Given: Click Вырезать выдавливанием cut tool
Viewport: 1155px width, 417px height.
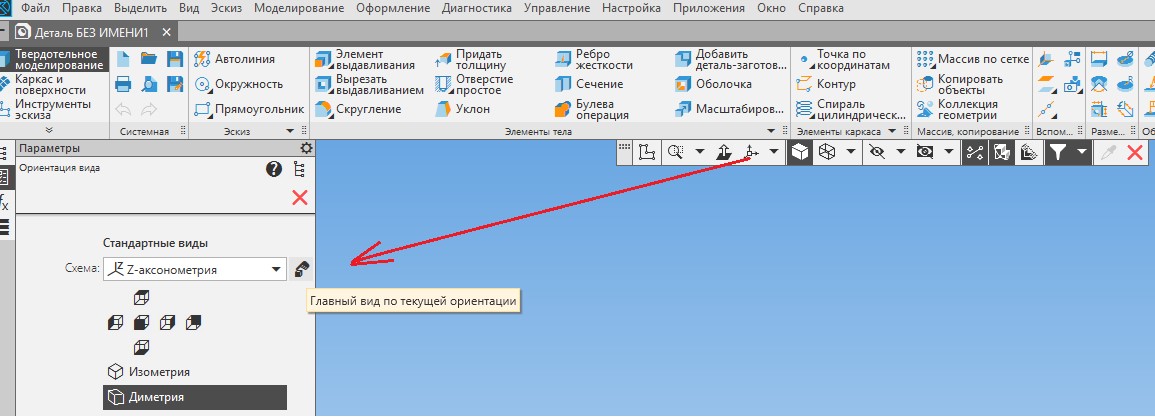Looking at the screenshot, I should pyautogui.click(x=369, y=84).
